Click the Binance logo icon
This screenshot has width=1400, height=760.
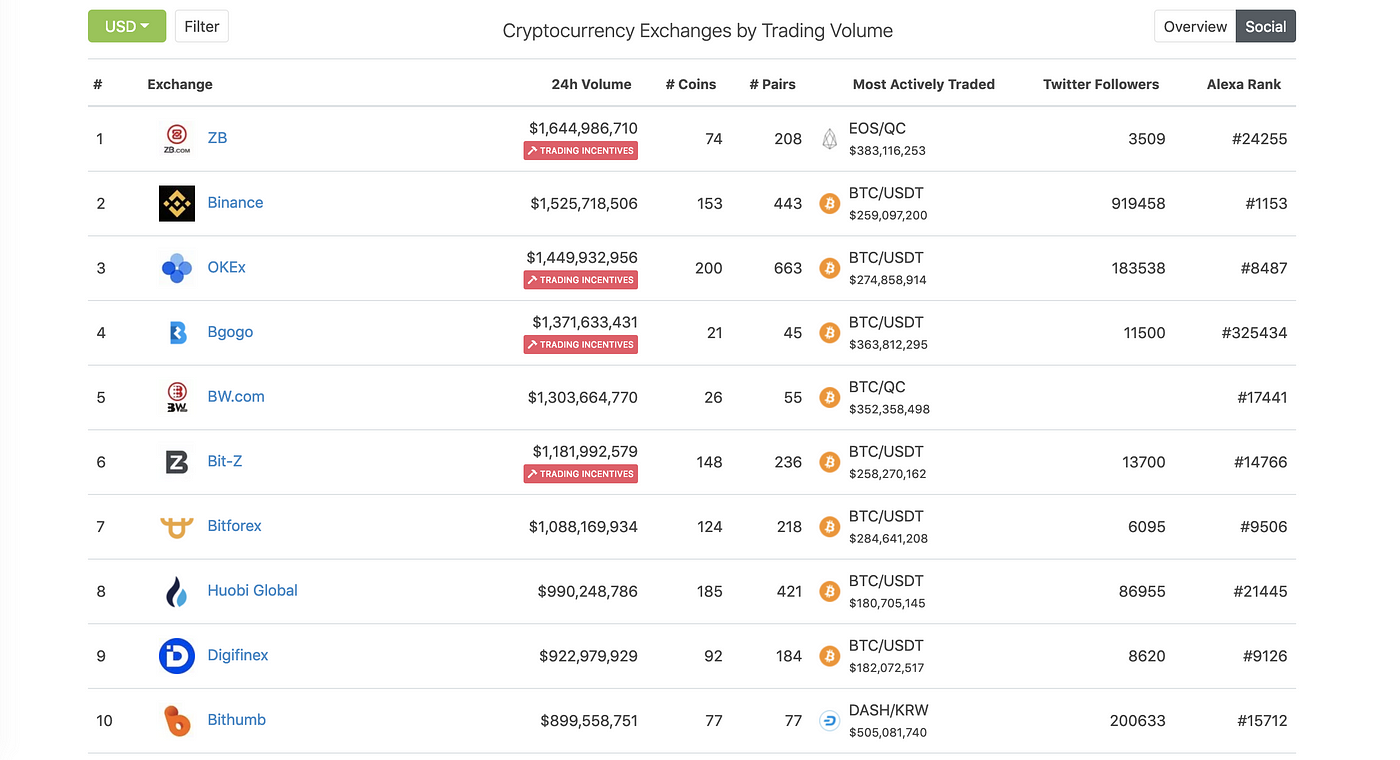point(177,203)
